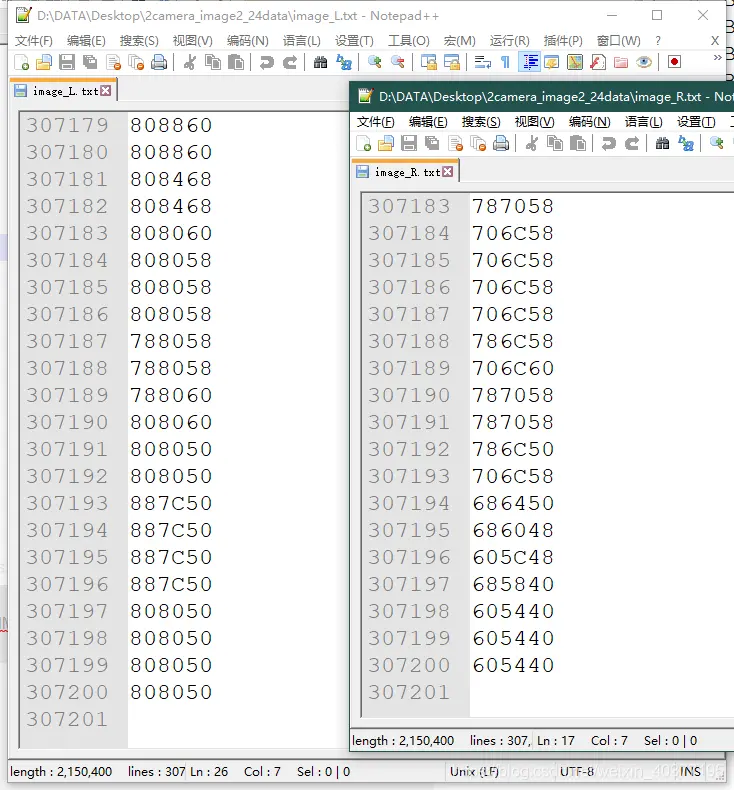
Task: Open Replace icon in image_L window
Action: pos(344,62)
